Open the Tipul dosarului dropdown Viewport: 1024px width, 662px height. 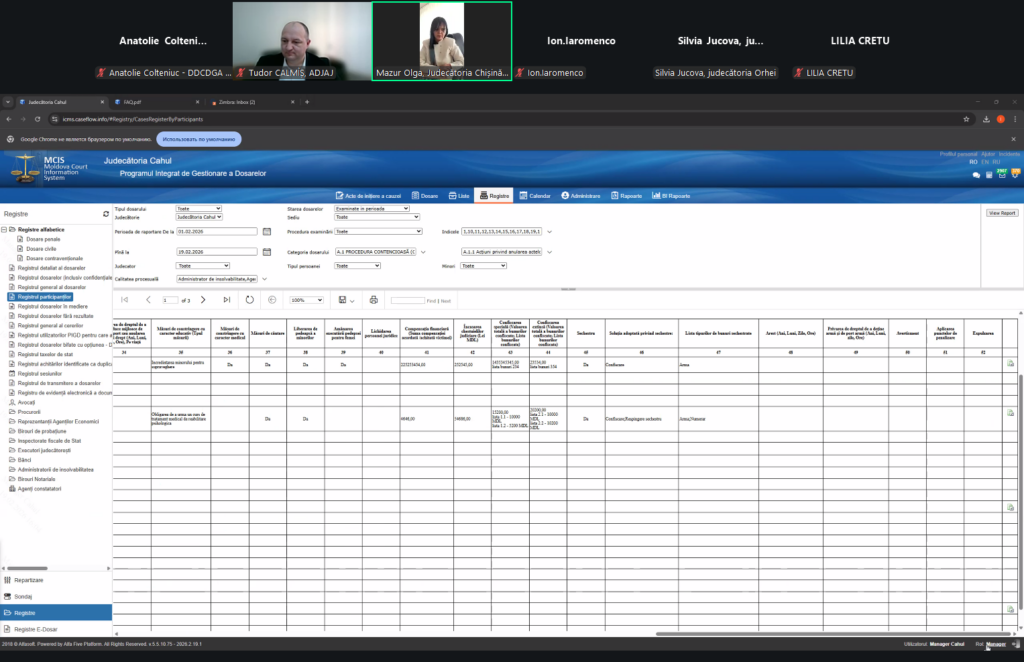click(x=198, y=209)
